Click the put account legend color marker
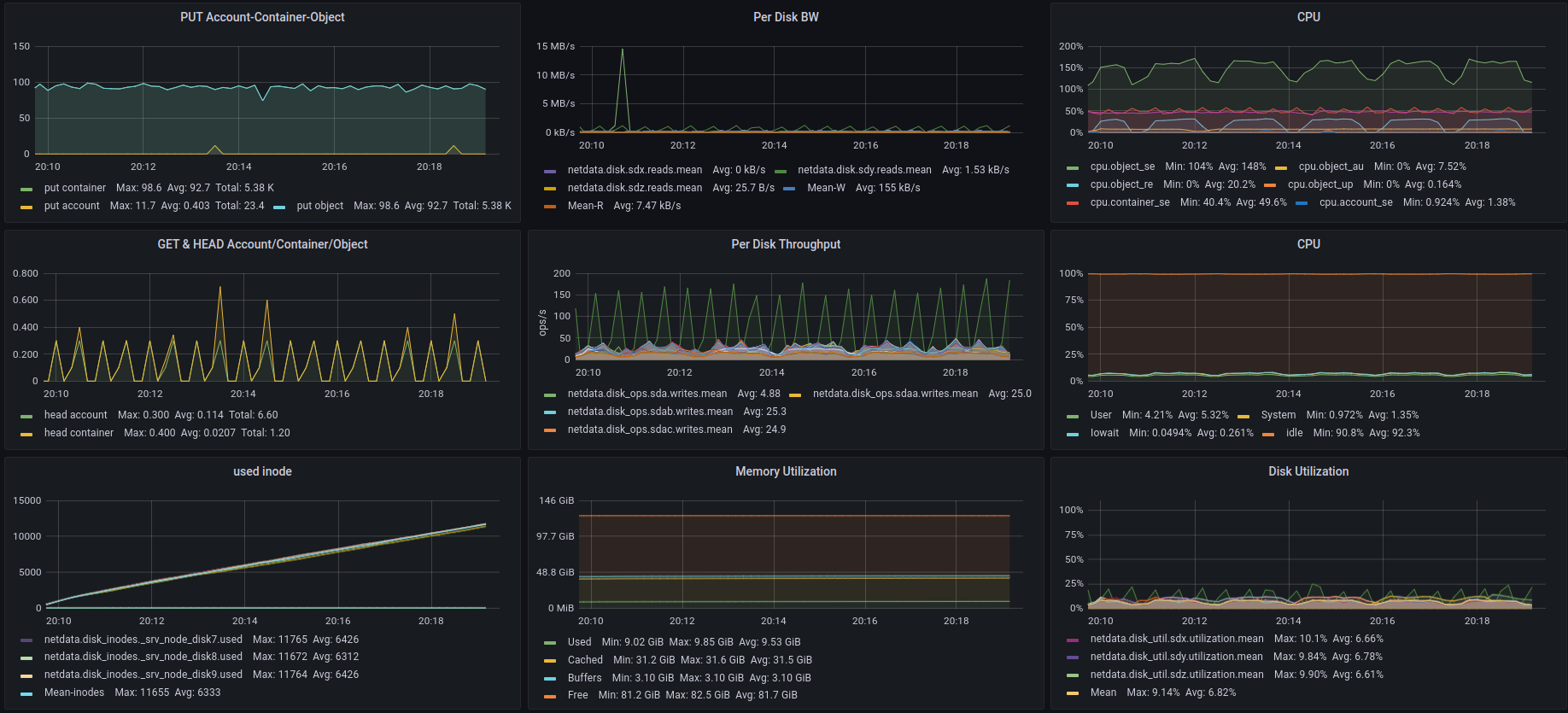This screenshot has width=1568, height=713. point(26,207)
